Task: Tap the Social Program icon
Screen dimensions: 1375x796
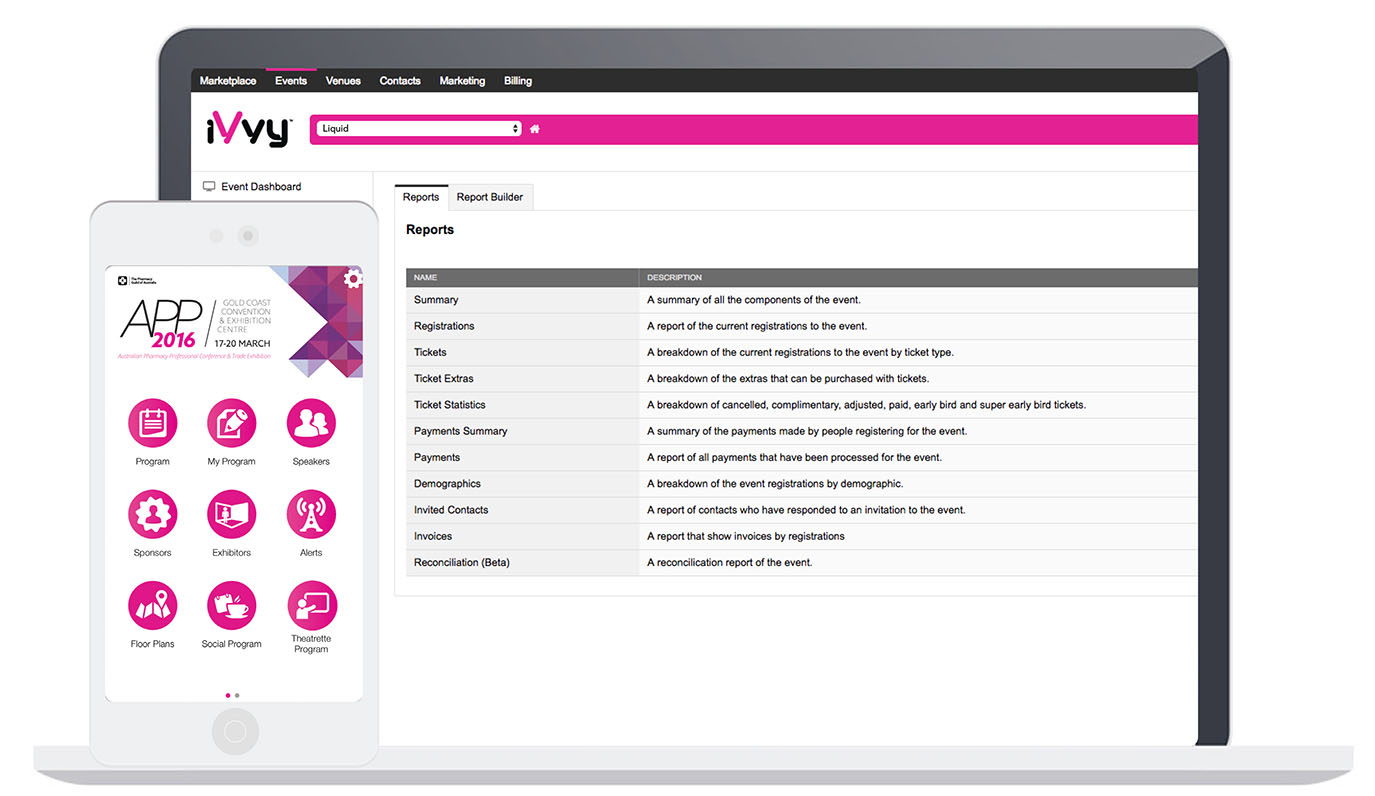Action: click(x=231, y=606)
